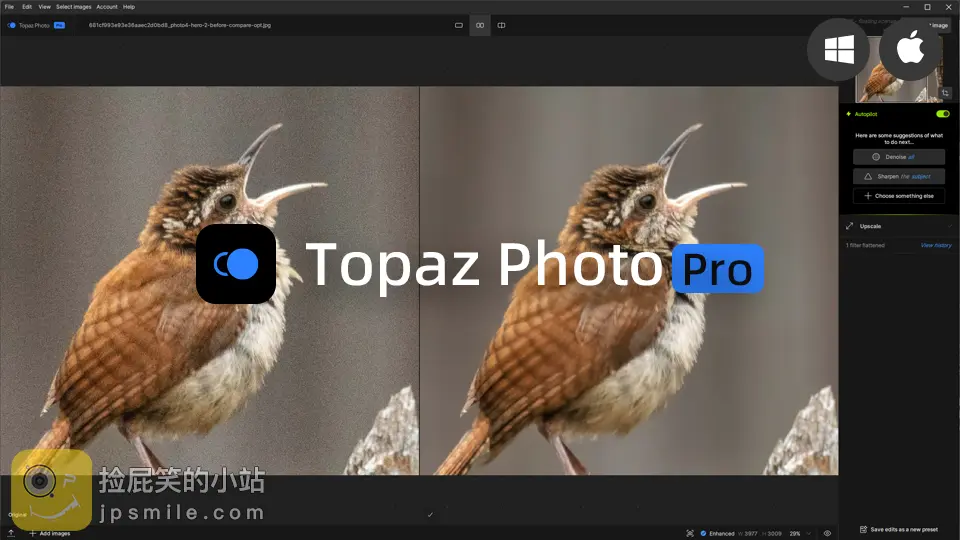Image resolution: width=960 pixels, height=540 pixels.
Task: Open the File menu
Action: click(9, 7)
